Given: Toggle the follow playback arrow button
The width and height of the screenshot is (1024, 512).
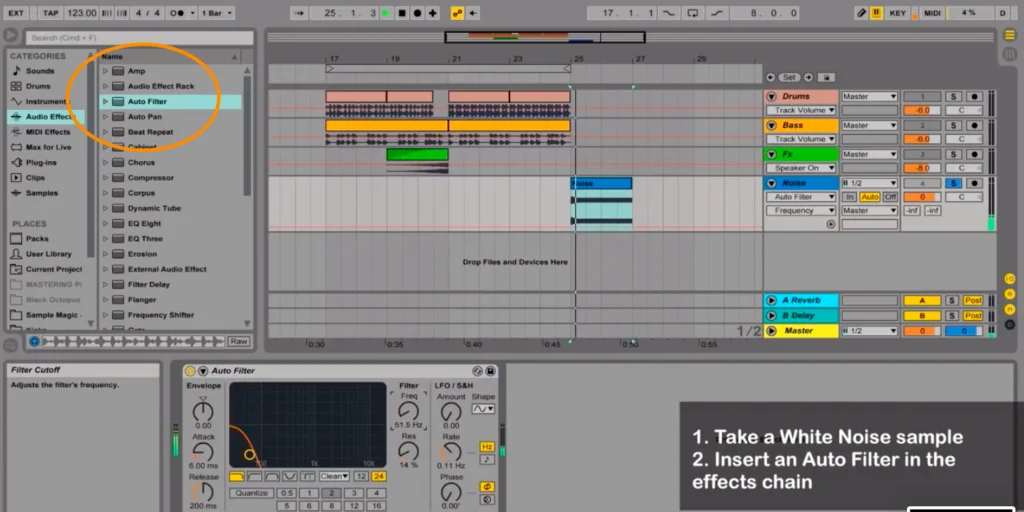Looking at the screenshot, I should (298, 13).
